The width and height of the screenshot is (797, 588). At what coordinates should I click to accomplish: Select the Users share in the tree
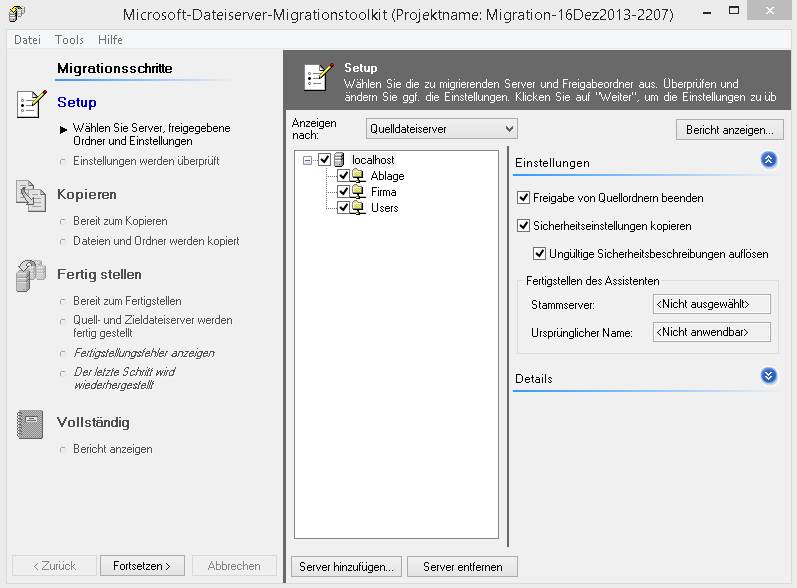coord(385,207)
